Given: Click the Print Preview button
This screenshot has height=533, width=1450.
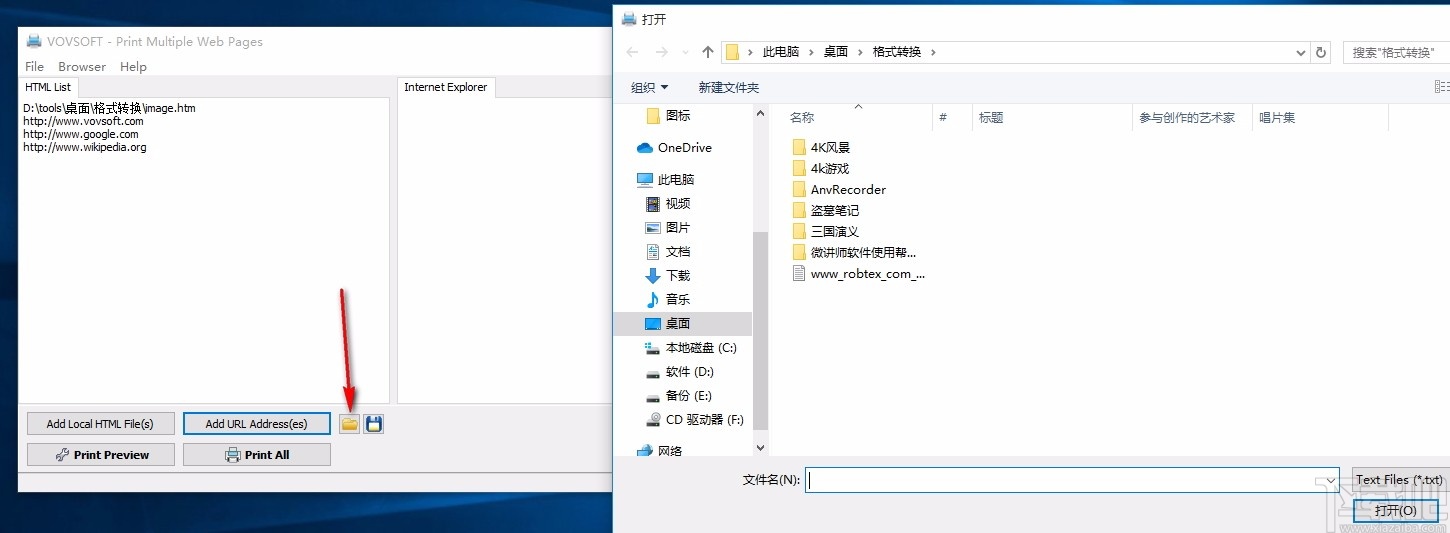Looking at the screenshot, I should 100,455.
